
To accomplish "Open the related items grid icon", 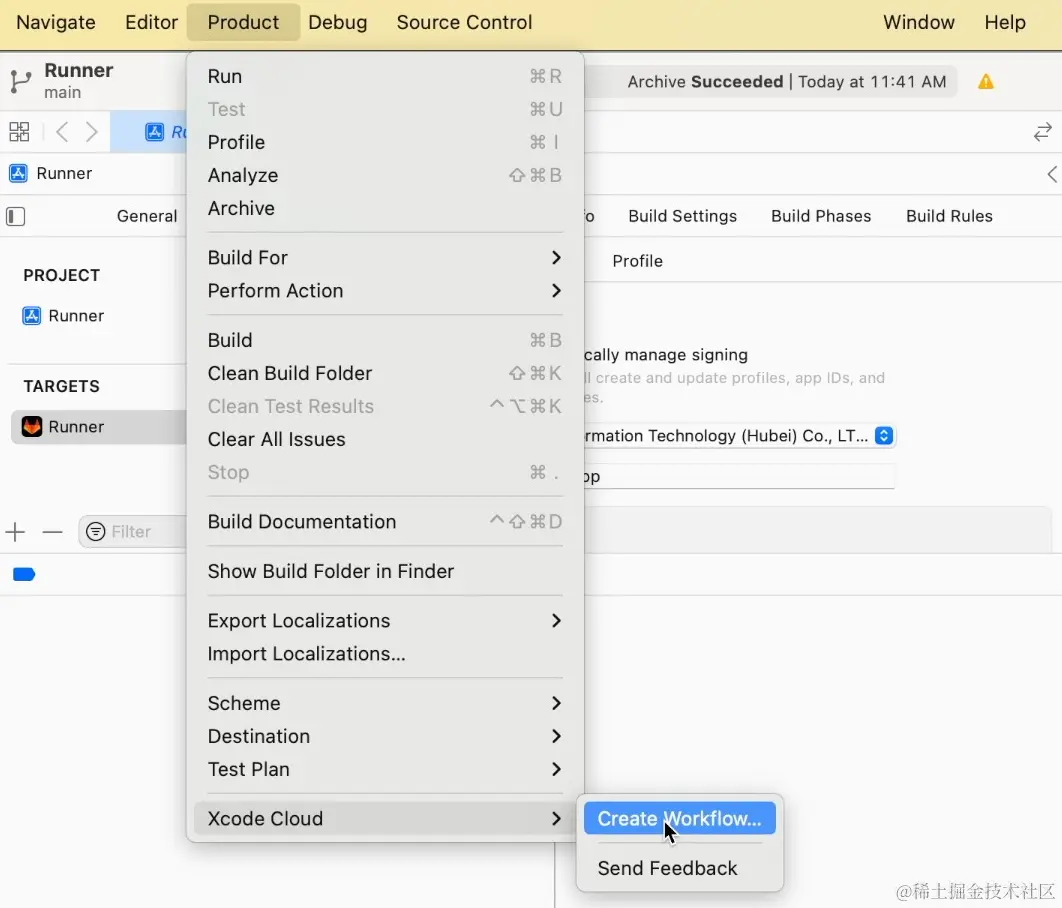I will (x=19, y=131).
